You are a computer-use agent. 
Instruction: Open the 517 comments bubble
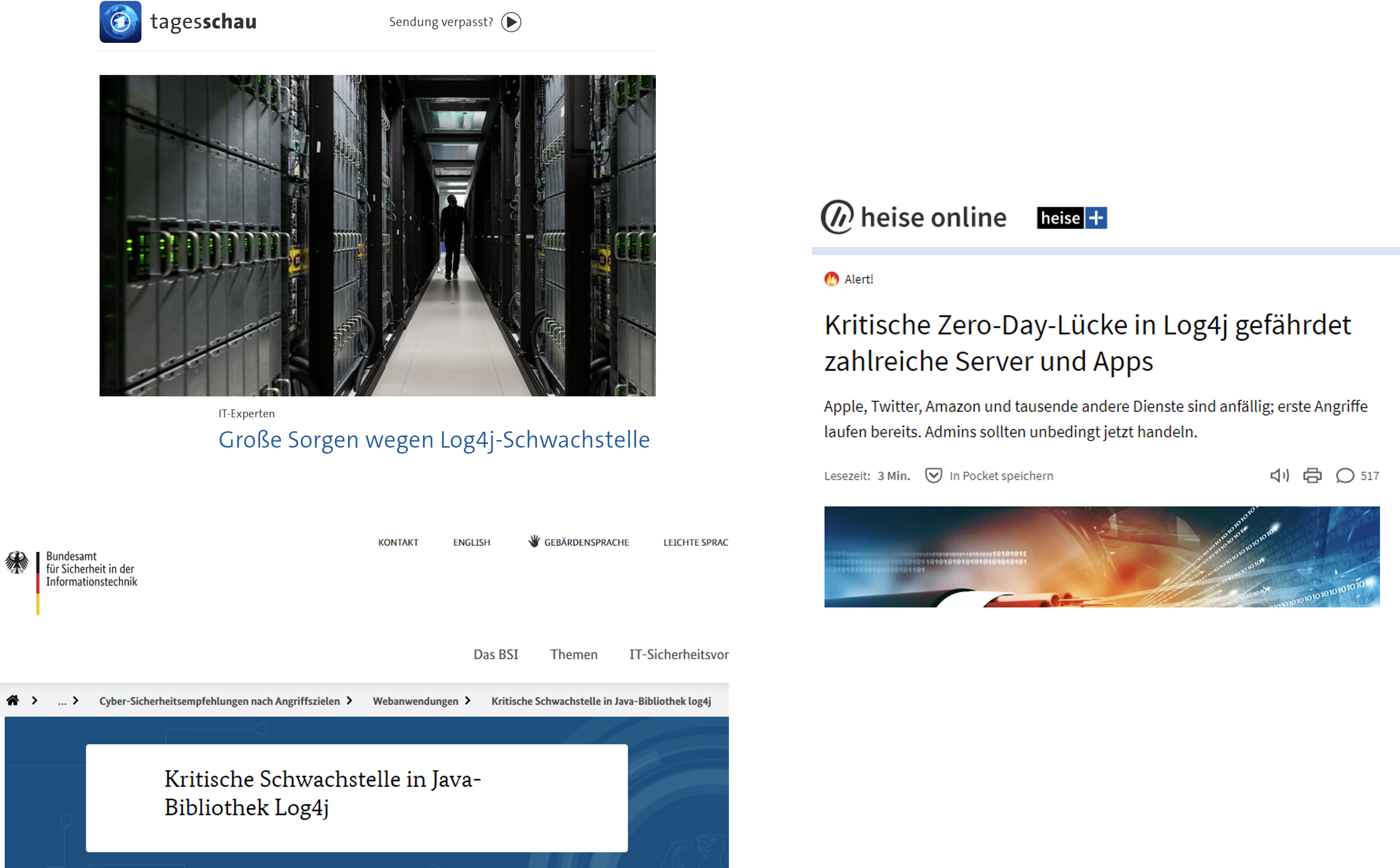tap(1345, 475)
